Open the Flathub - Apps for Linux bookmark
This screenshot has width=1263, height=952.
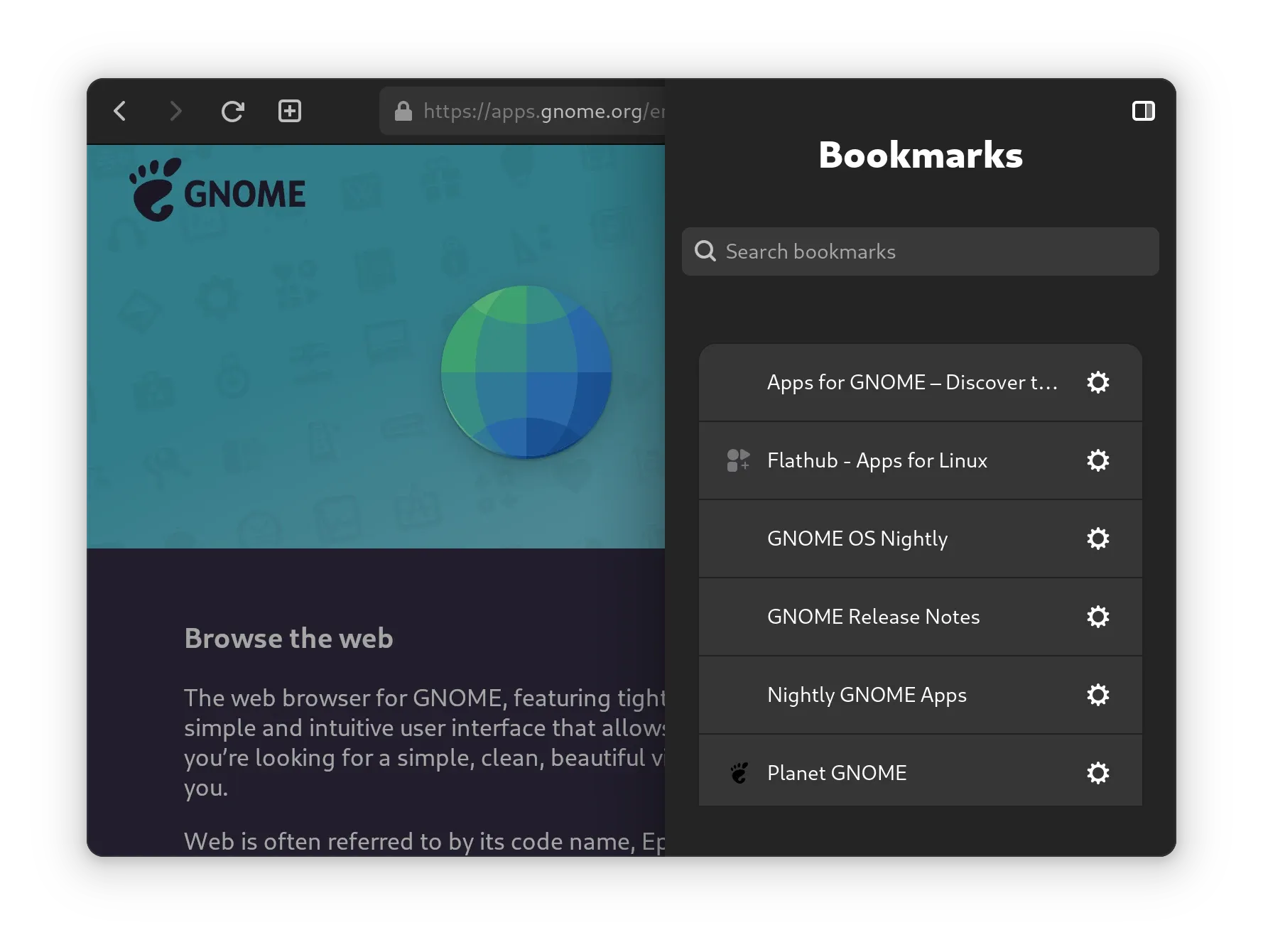click(877, 460)
